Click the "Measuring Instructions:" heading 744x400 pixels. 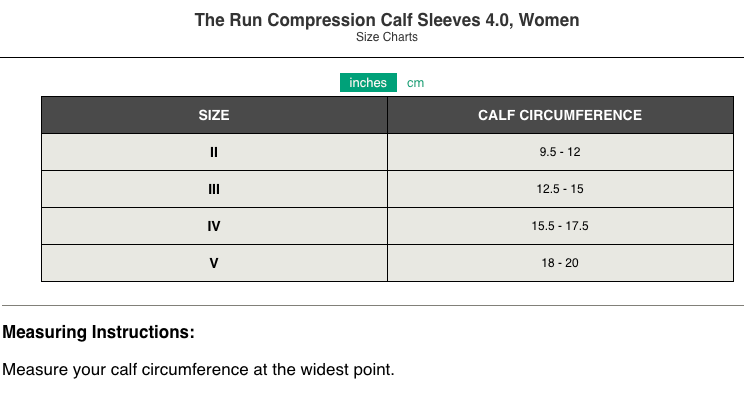(x=98, y=332)
